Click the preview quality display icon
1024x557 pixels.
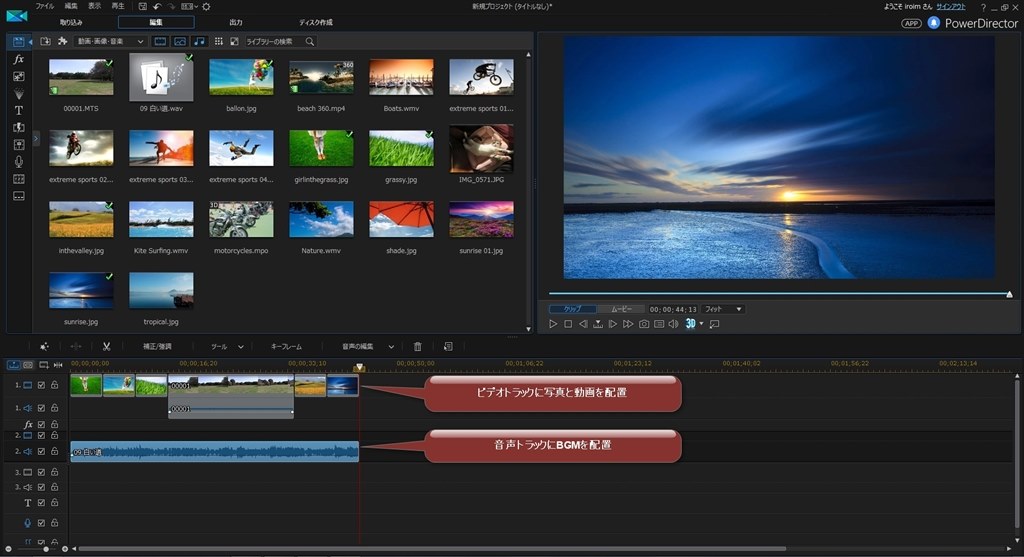click(659, 324)
